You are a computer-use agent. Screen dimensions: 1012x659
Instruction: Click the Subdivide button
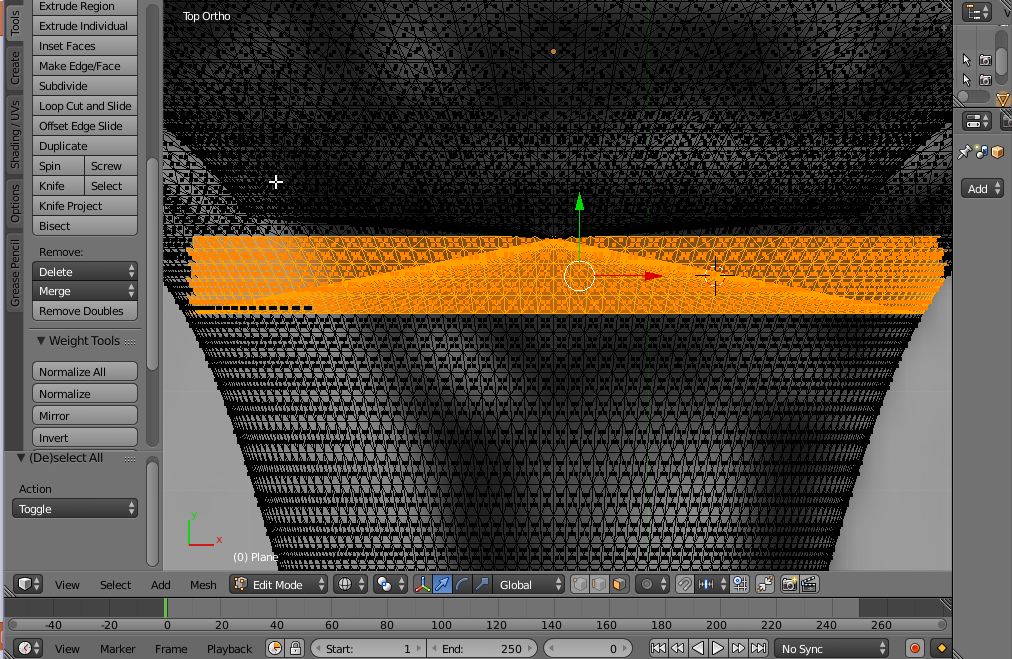point(85,86)
